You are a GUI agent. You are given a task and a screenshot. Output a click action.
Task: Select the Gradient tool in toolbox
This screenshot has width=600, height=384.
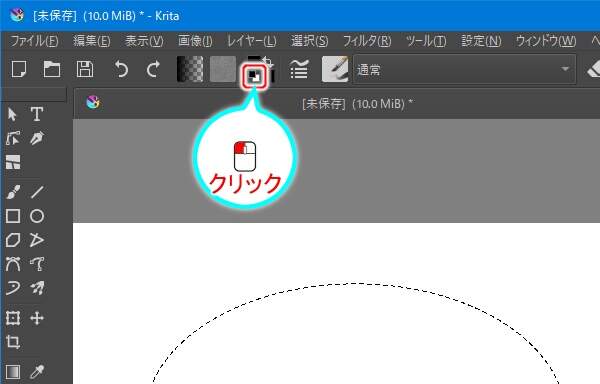(x=13, y=371)
